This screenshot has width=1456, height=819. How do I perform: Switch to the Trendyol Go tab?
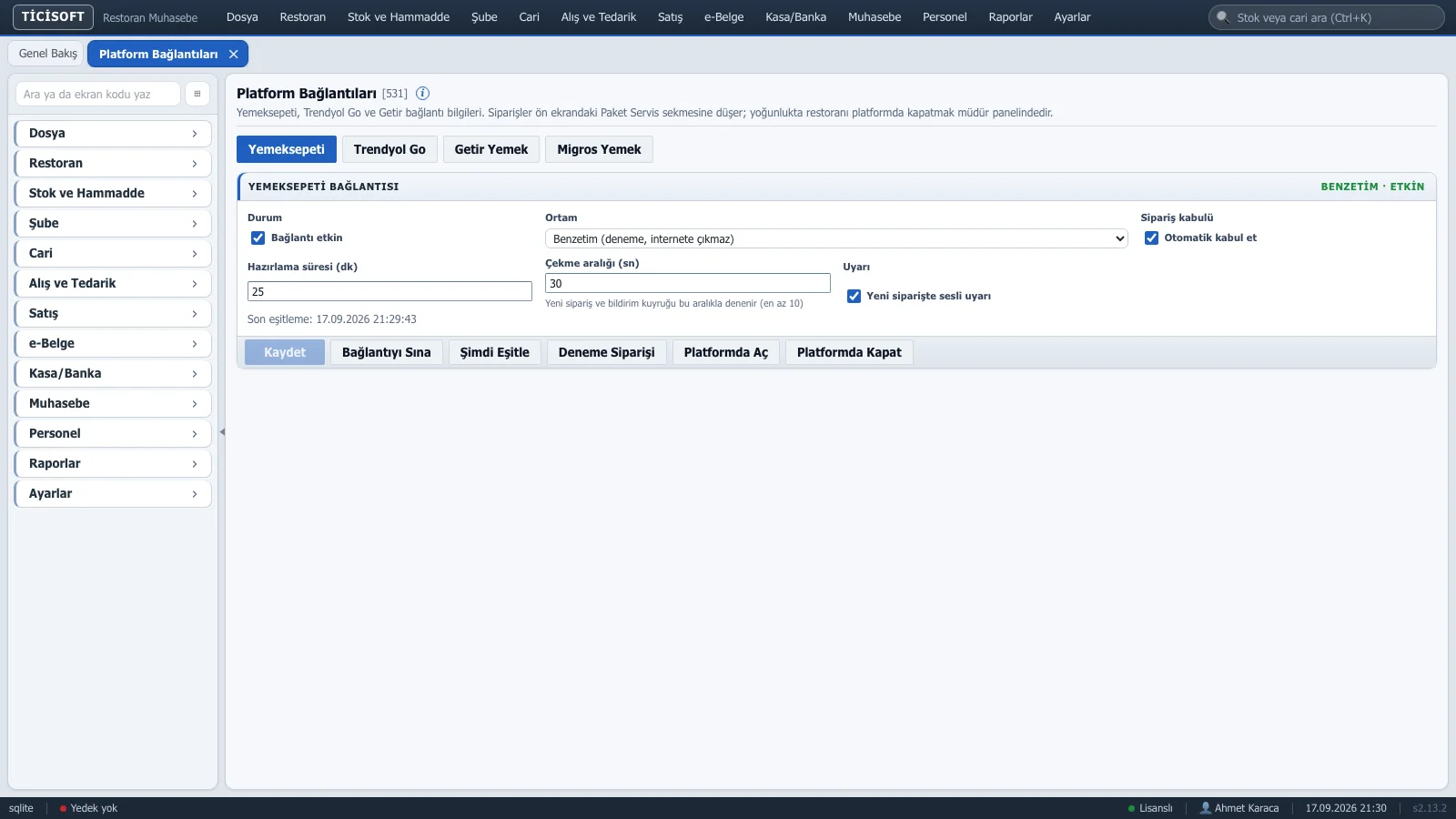point(389,149)
